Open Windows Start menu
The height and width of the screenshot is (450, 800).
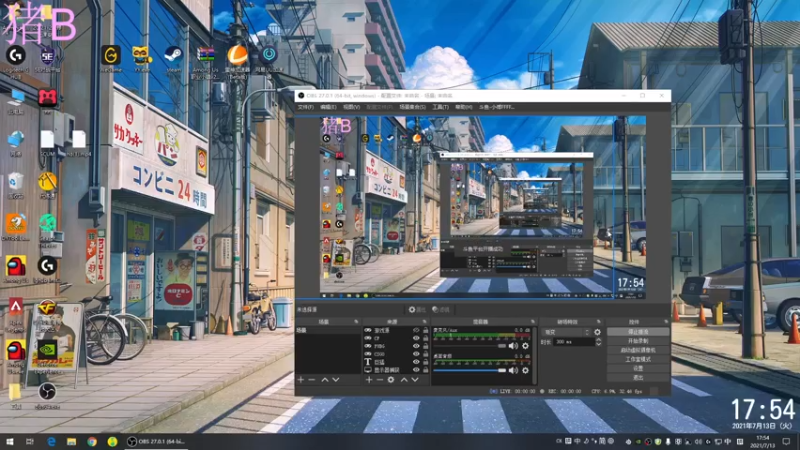pyautogui.click(x=9, y=441)
